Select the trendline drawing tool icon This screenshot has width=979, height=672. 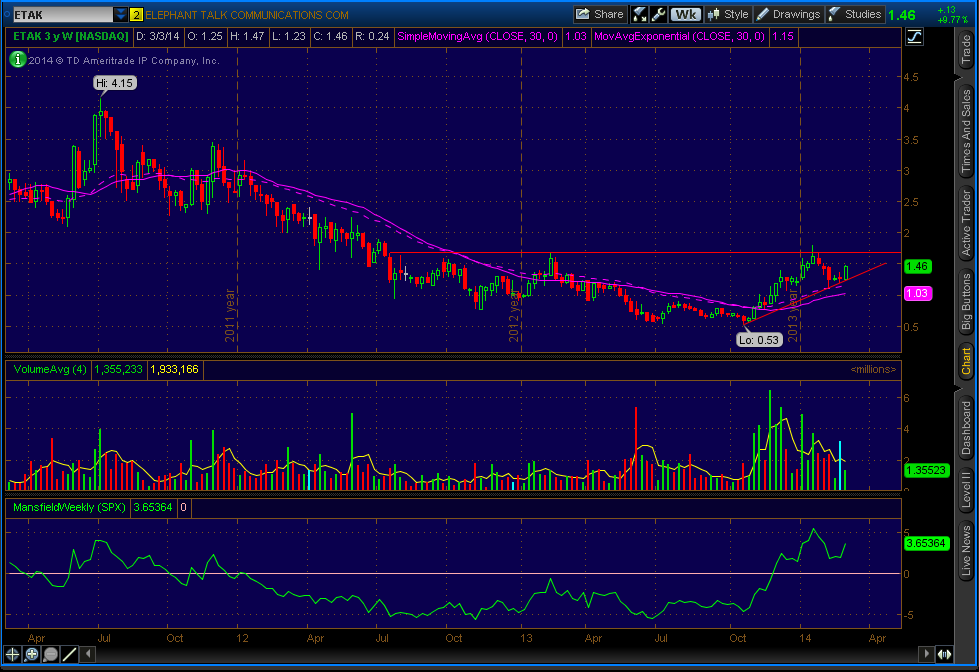click(69, 655)
